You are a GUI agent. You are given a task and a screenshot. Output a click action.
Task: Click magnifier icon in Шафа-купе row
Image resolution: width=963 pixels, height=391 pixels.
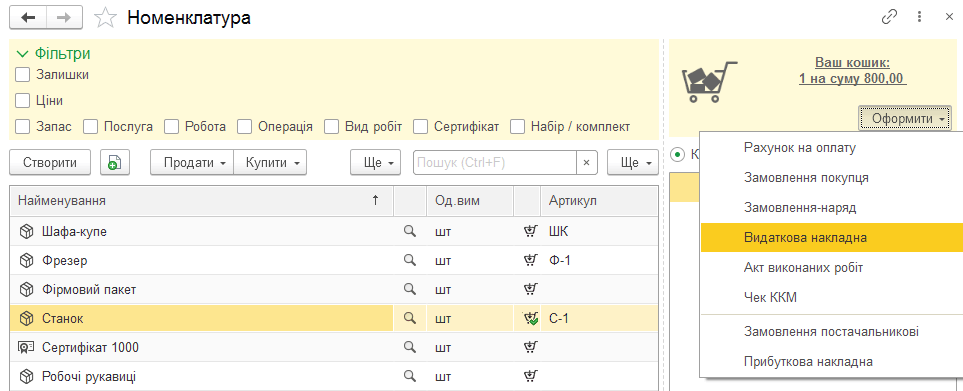409,231
